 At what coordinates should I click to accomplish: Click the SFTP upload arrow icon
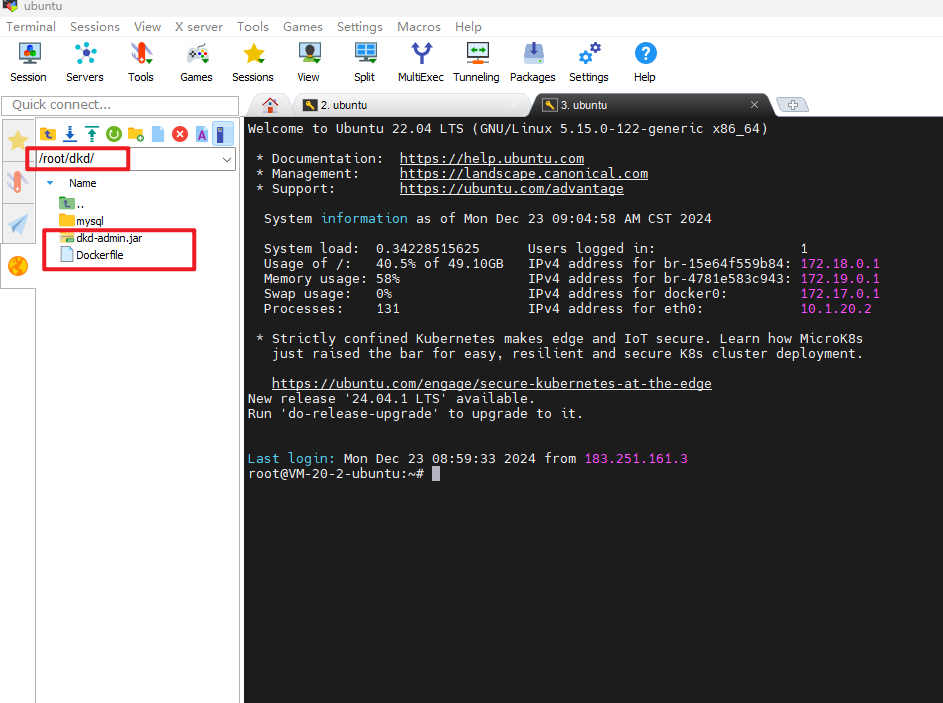click(91, 134)
